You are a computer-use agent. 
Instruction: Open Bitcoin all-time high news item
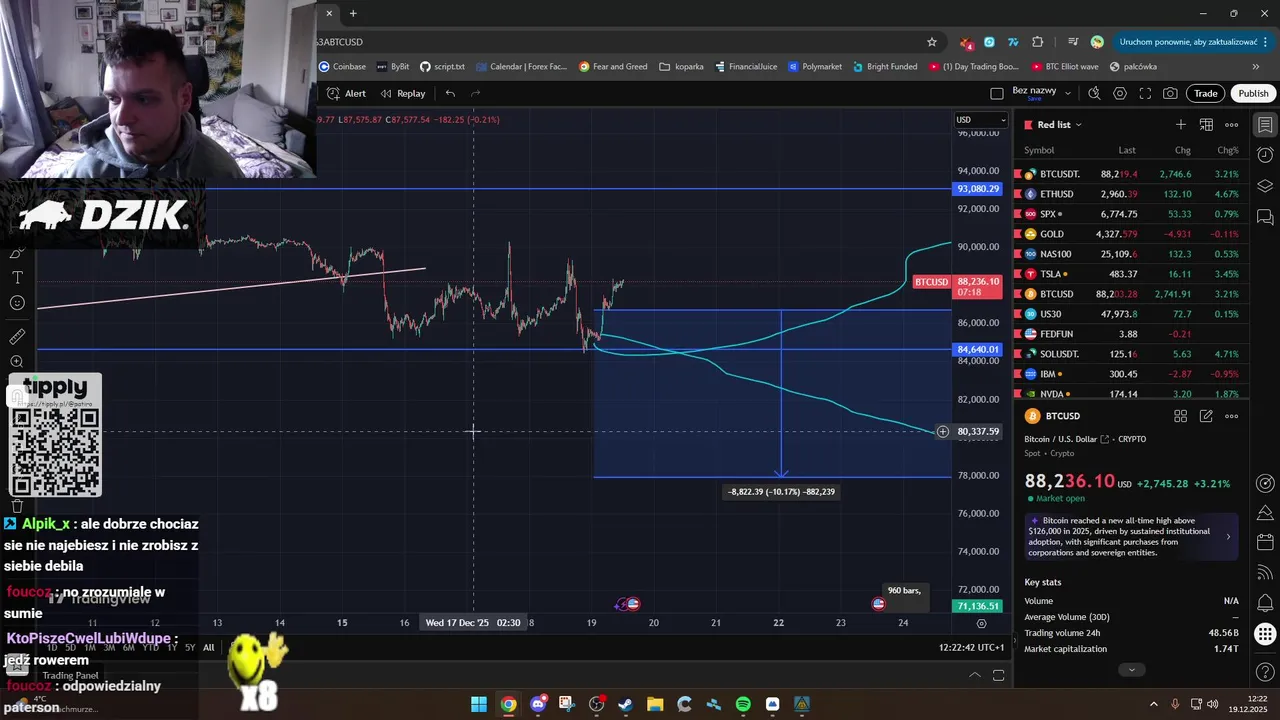tap(1131, 536)
